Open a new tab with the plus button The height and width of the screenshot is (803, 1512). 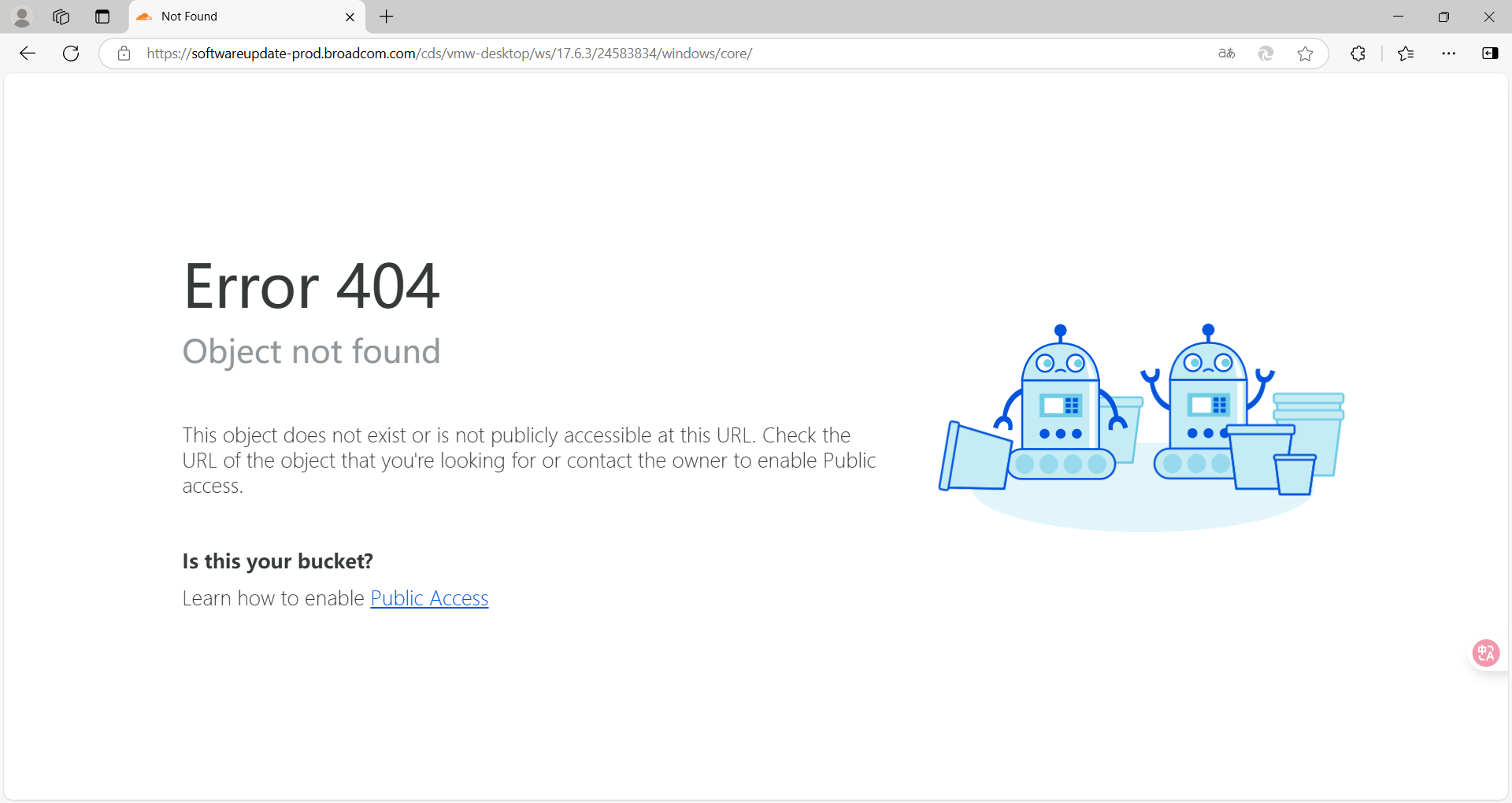(x=387, y=17)
